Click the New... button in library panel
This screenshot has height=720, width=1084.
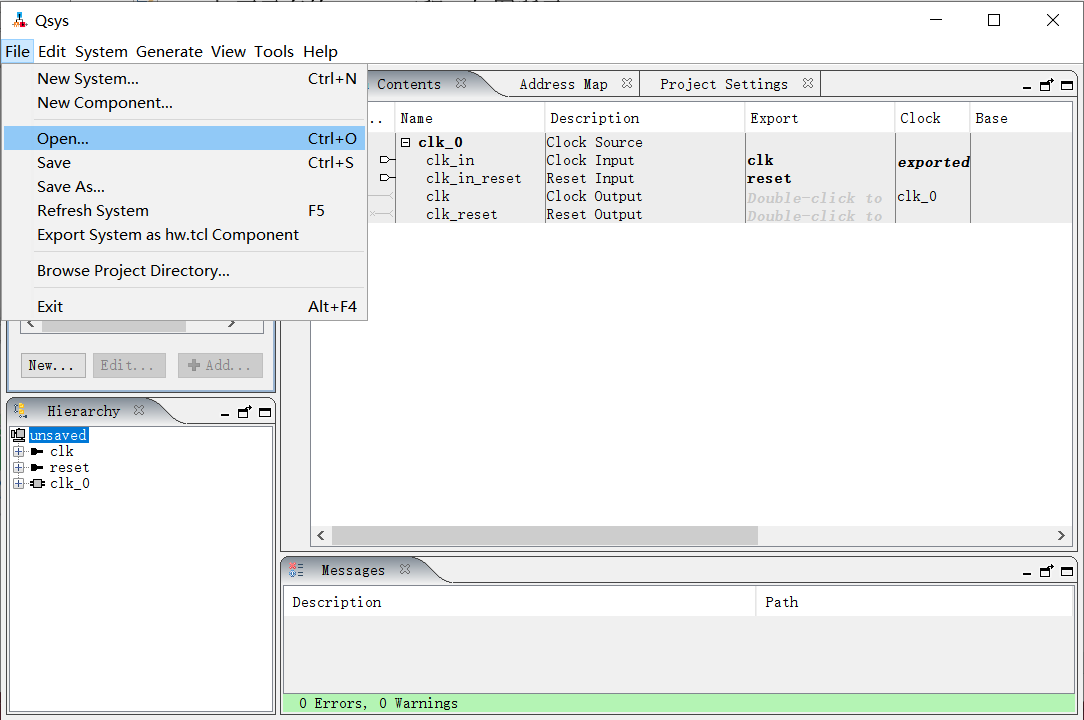pos(52,366)
